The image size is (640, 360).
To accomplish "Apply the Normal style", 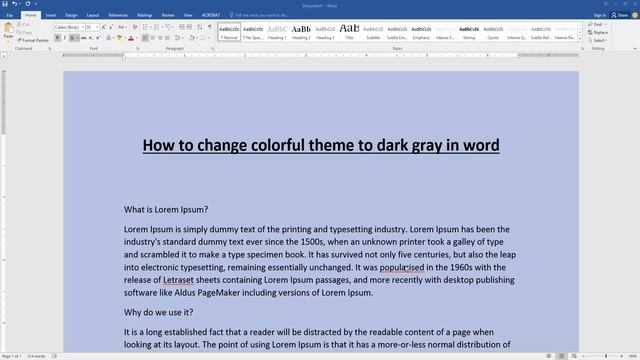I will [x=229, y=32].
